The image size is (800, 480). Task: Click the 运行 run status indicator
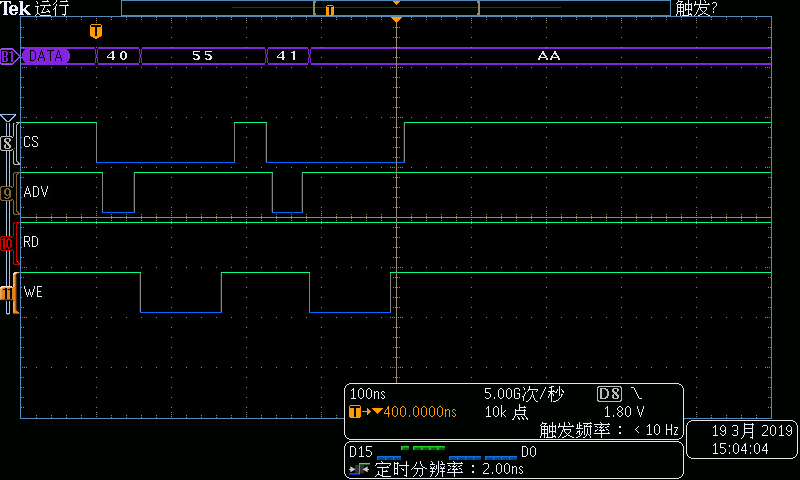coord(52,8)
